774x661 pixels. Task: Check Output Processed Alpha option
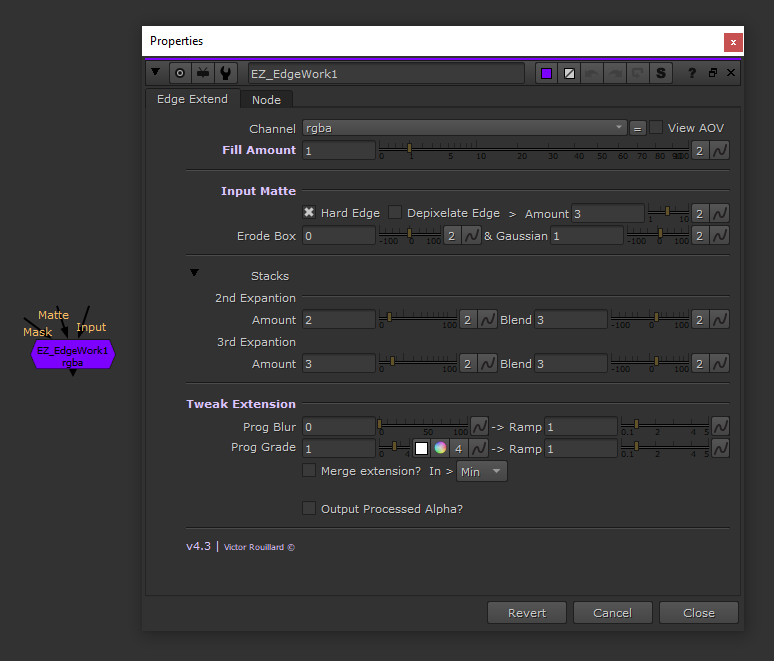point(309,508)
